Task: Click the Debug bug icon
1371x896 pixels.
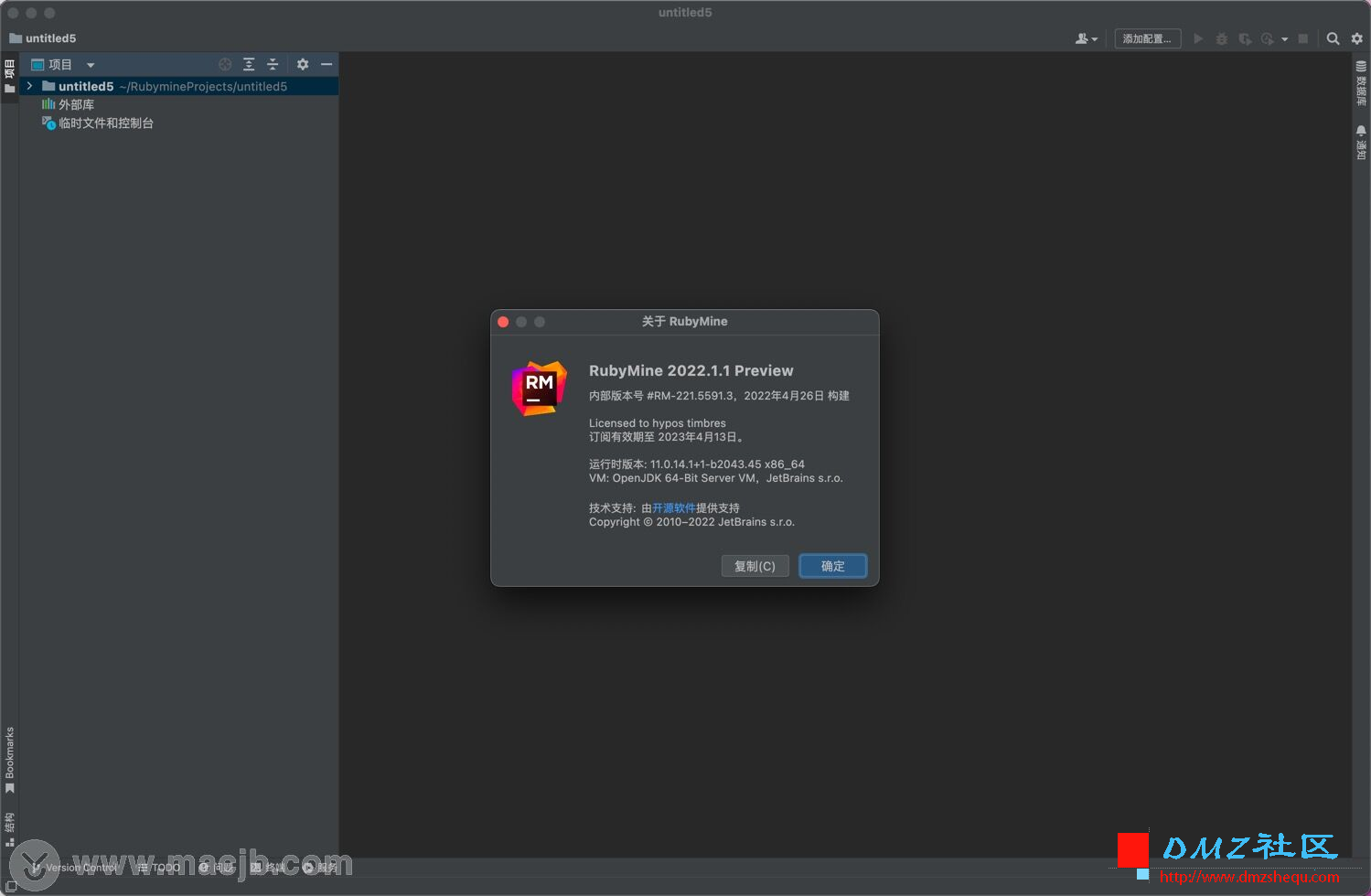Action: (x=1221, y=38)
